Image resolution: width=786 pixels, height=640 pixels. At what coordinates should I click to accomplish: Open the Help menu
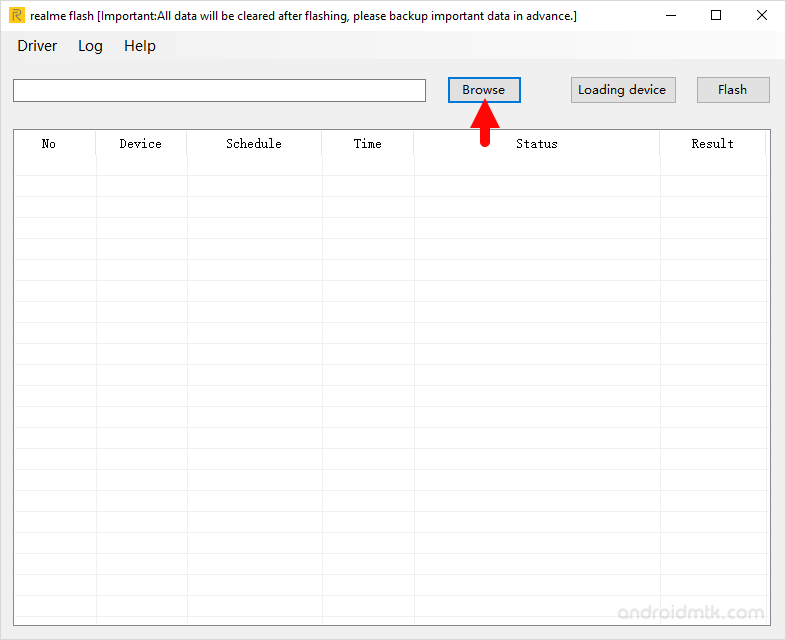pyautogui.click(x=140, y=46)
